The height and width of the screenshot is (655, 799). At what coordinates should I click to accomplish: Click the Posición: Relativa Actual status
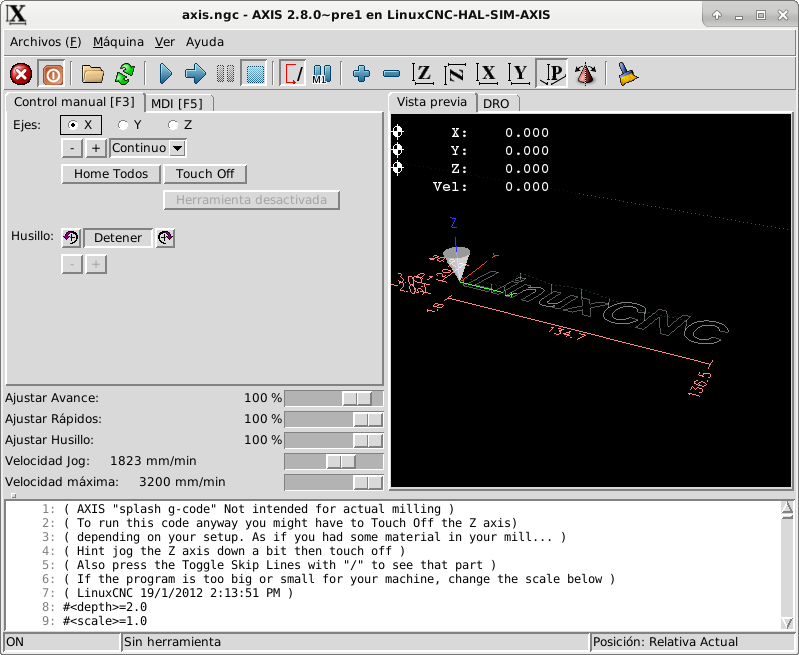pyautogui.click(x=692, y=642)
